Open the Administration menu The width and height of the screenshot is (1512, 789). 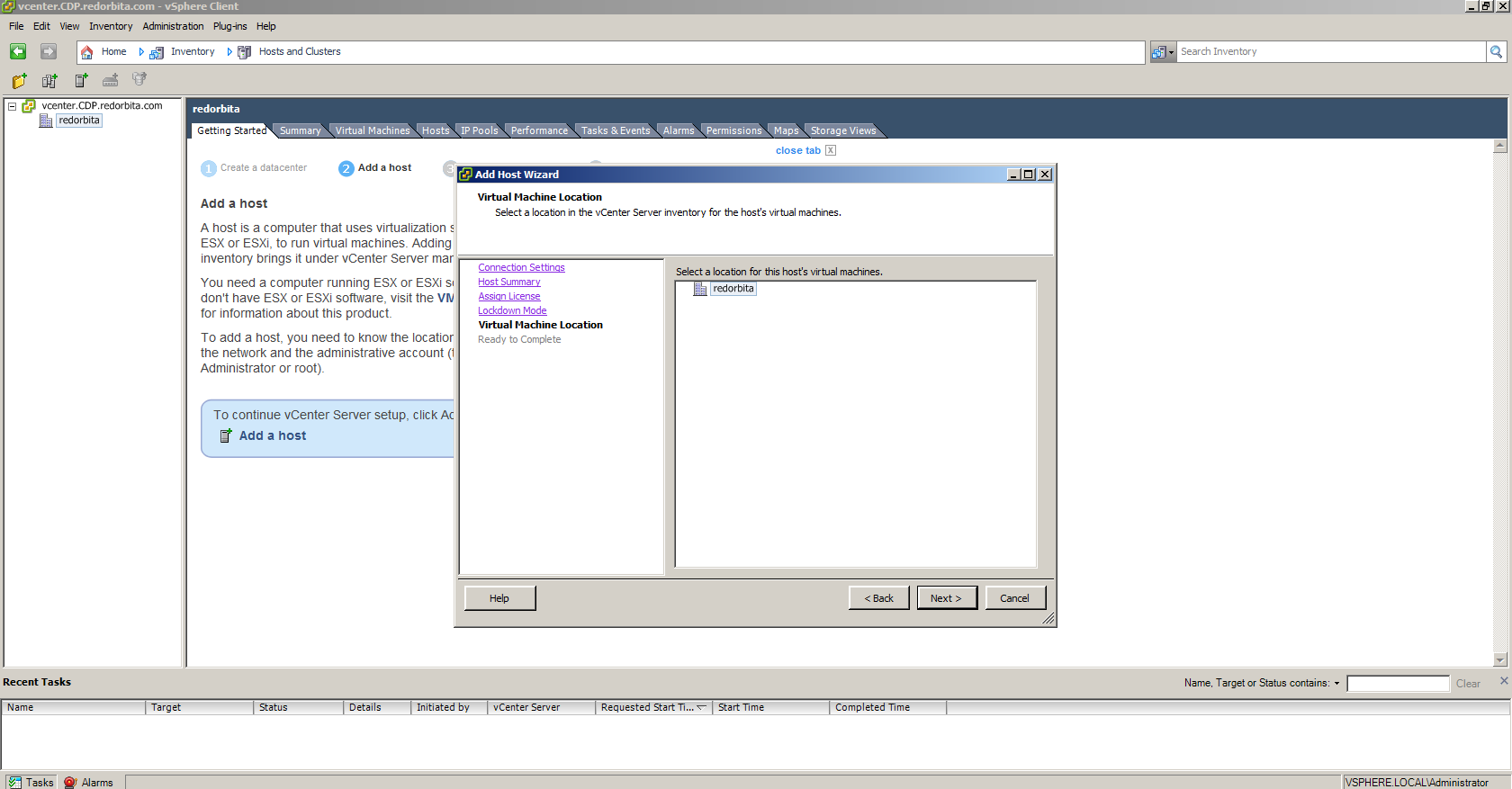[x=173, y=26]
